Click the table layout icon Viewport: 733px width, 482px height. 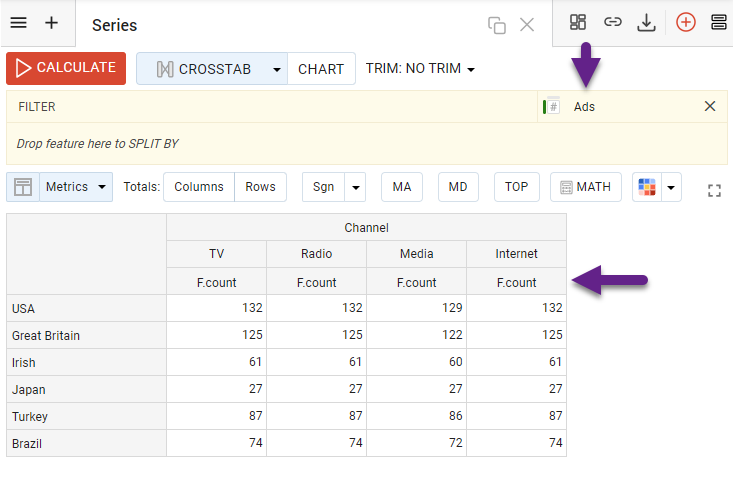pyautogui.click(x=23, y=187)
